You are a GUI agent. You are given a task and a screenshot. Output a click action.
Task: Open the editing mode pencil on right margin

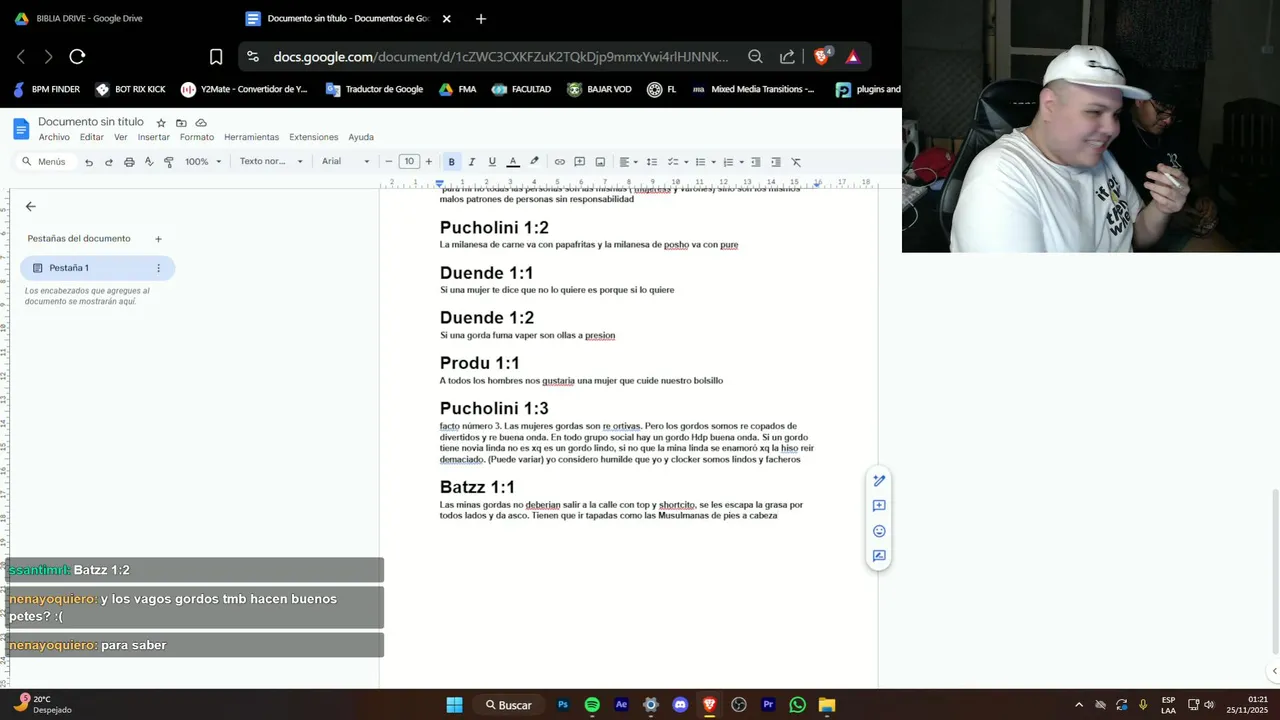(x=879, y=481)
